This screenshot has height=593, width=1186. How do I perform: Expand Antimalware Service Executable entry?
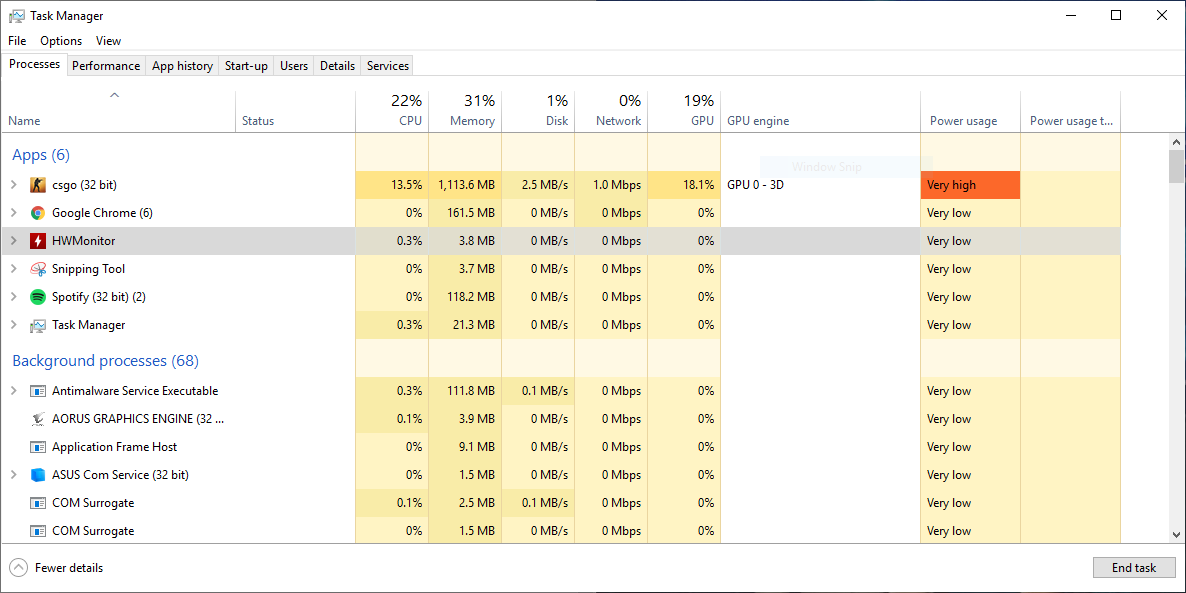[x=14, y=391]
